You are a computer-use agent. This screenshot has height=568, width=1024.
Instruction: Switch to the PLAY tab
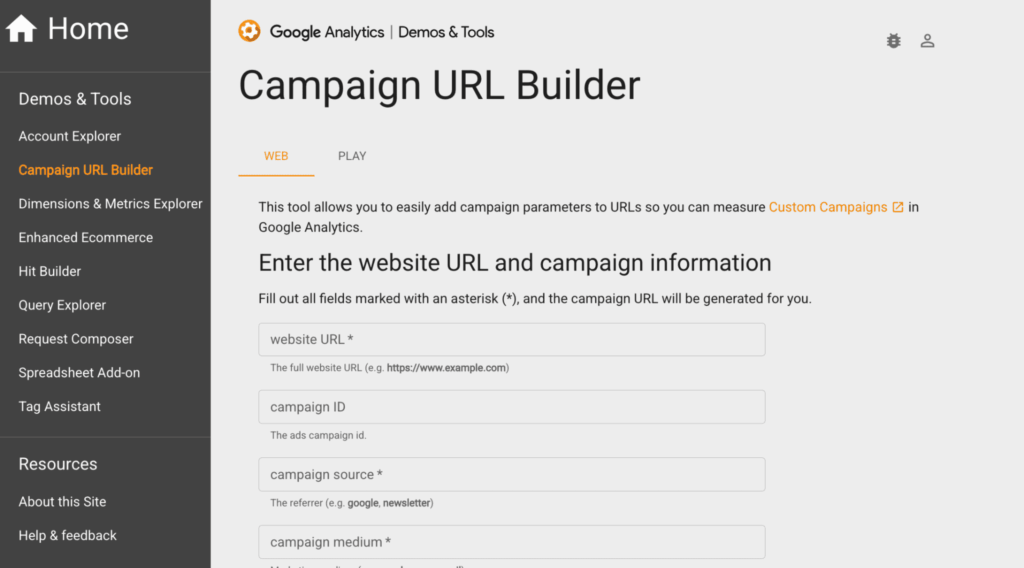click(352, 156)
